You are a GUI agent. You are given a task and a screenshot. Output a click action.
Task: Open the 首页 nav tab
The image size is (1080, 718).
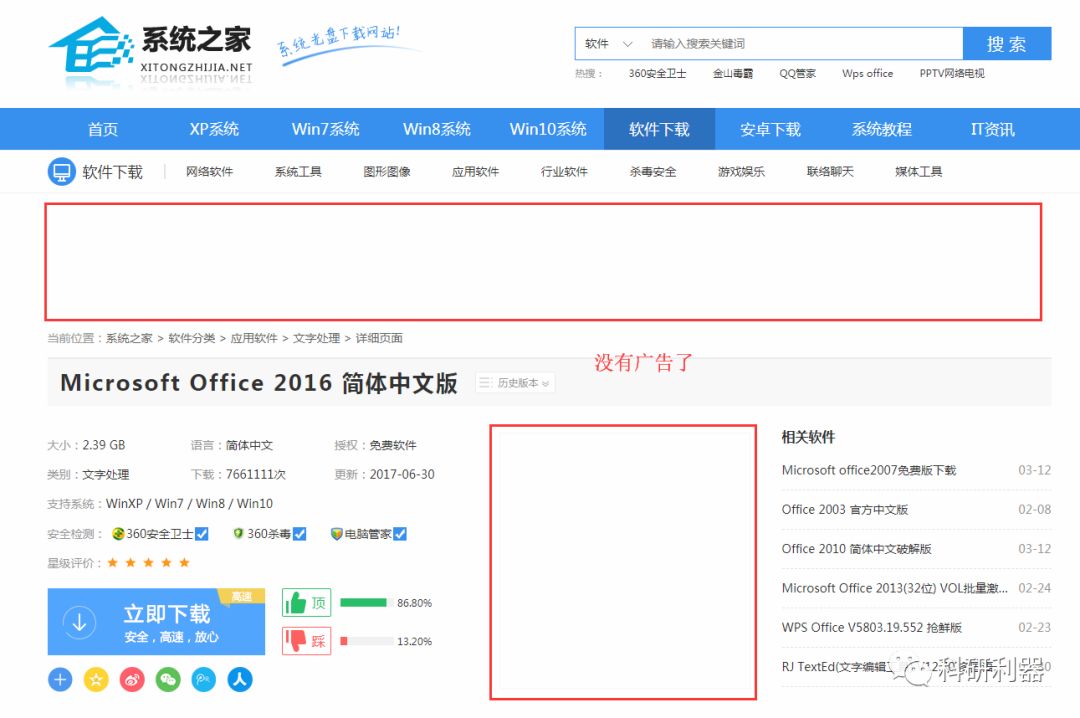coord(103,129)
